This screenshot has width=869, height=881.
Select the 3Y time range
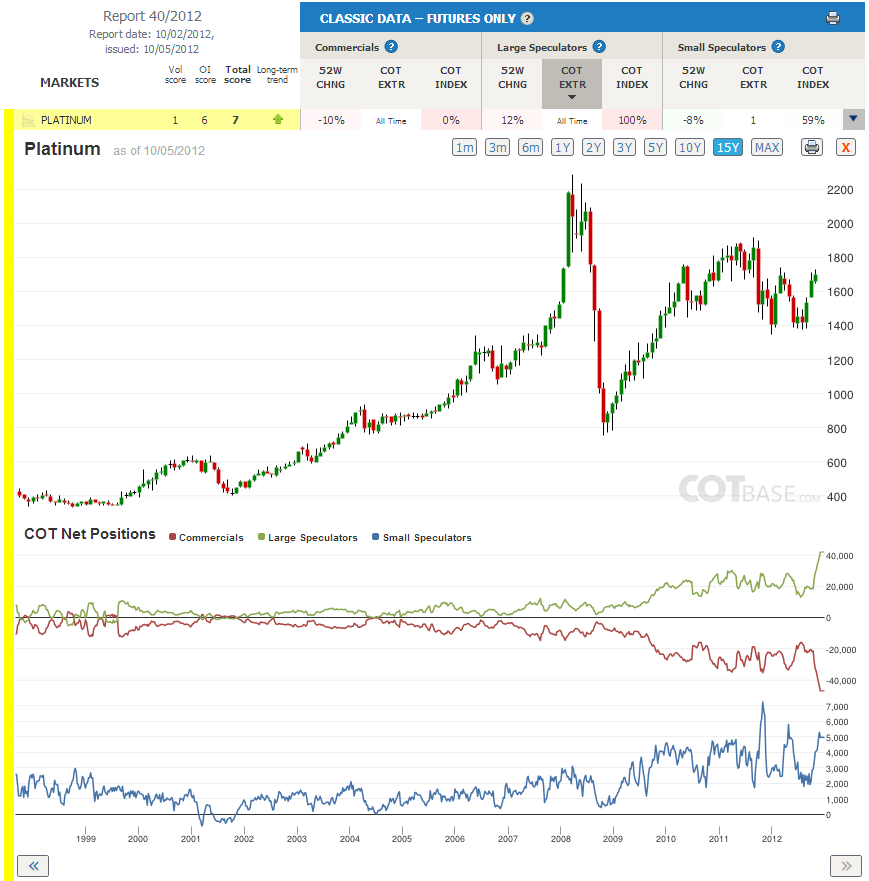[625, 147]
